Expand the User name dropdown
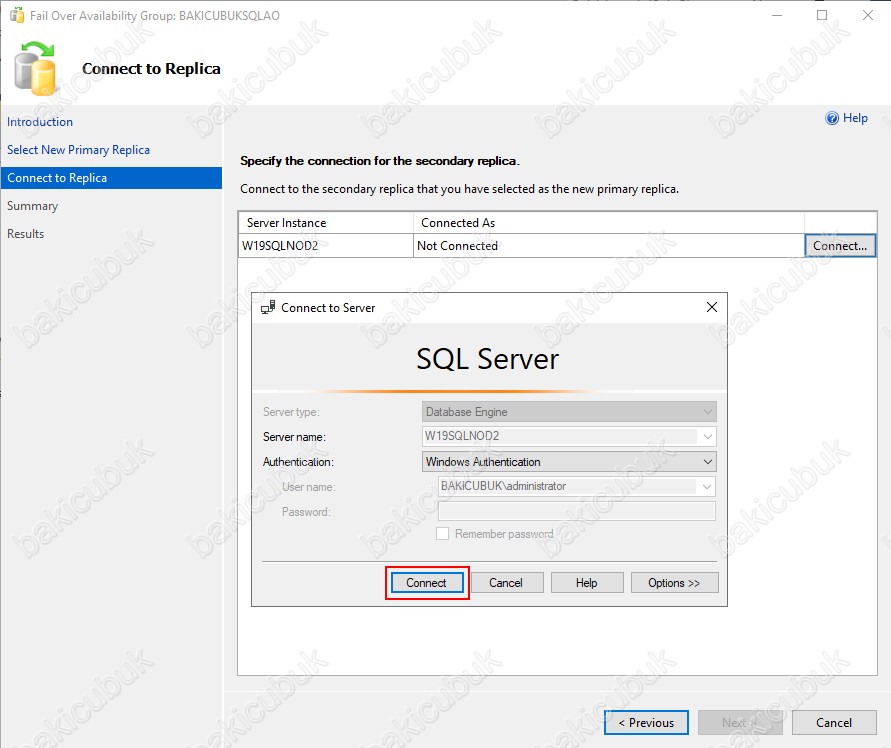891x748 pixels. coord(707,487)
